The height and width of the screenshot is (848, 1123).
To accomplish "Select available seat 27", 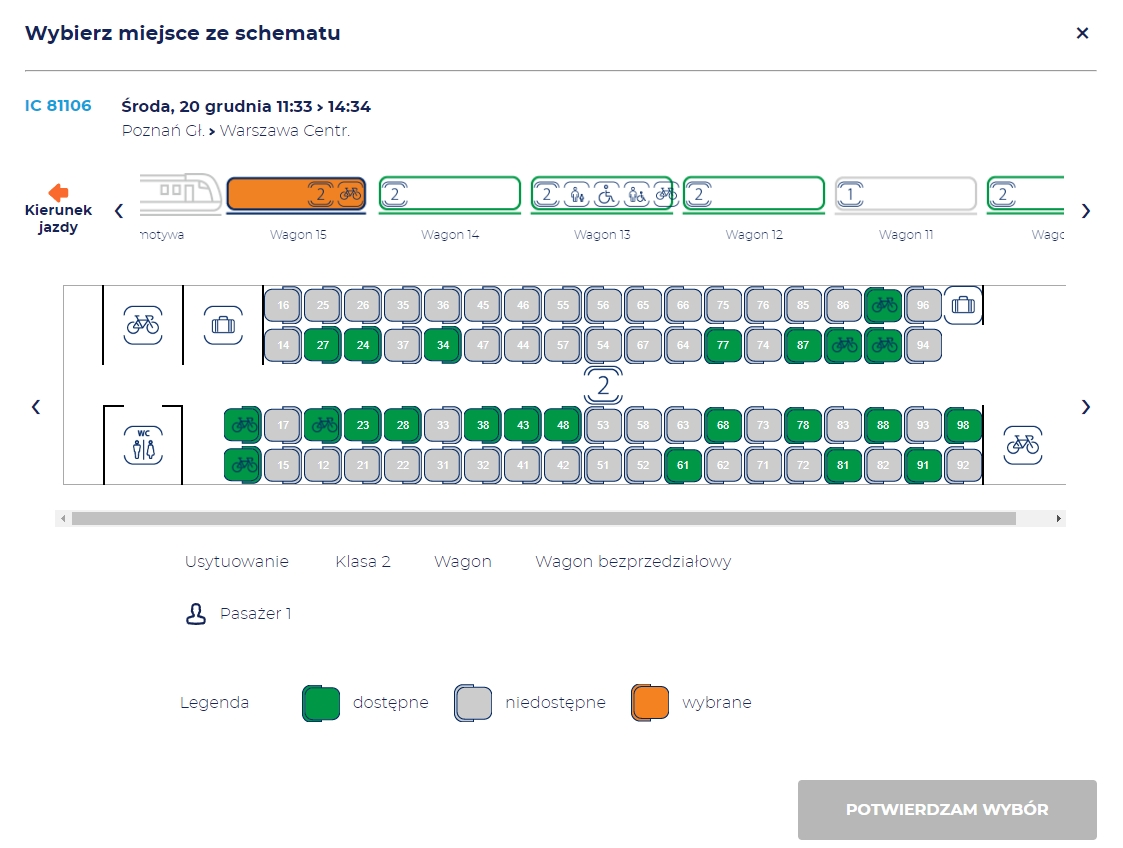I will pyautogui.click(x=322, y=345).
